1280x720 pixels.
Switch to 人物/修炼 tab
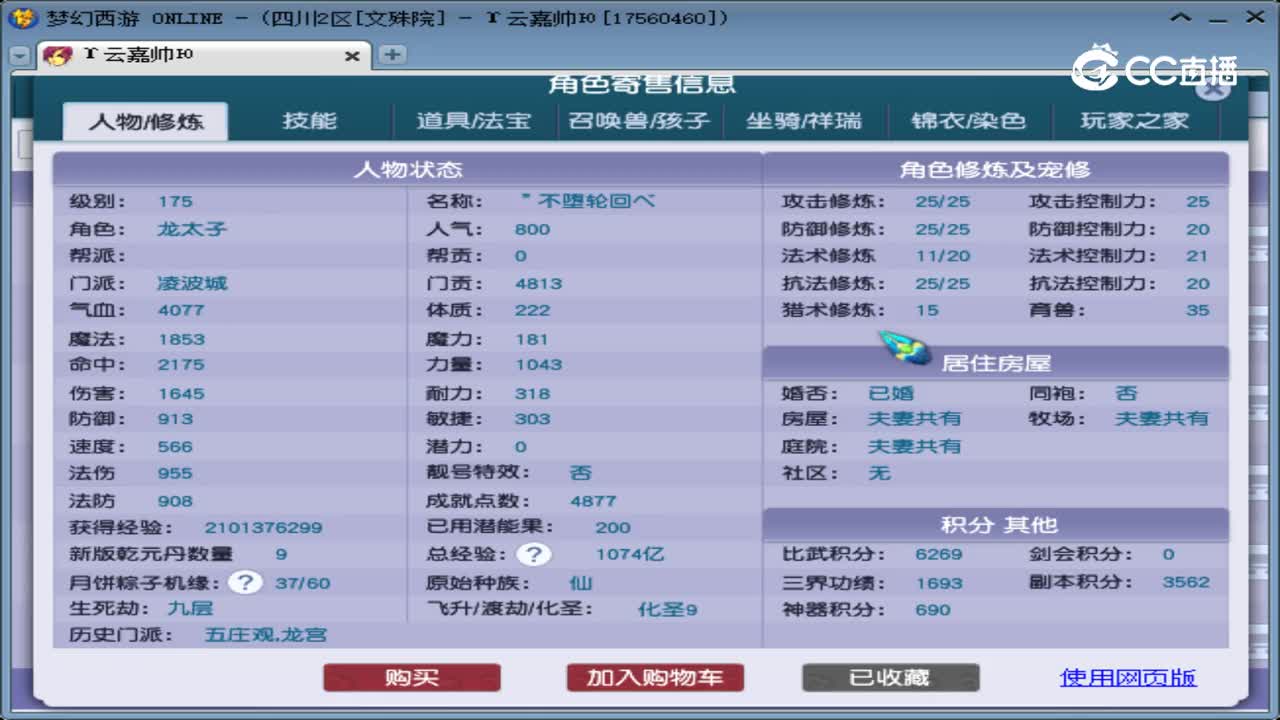[x=146, y=122]
